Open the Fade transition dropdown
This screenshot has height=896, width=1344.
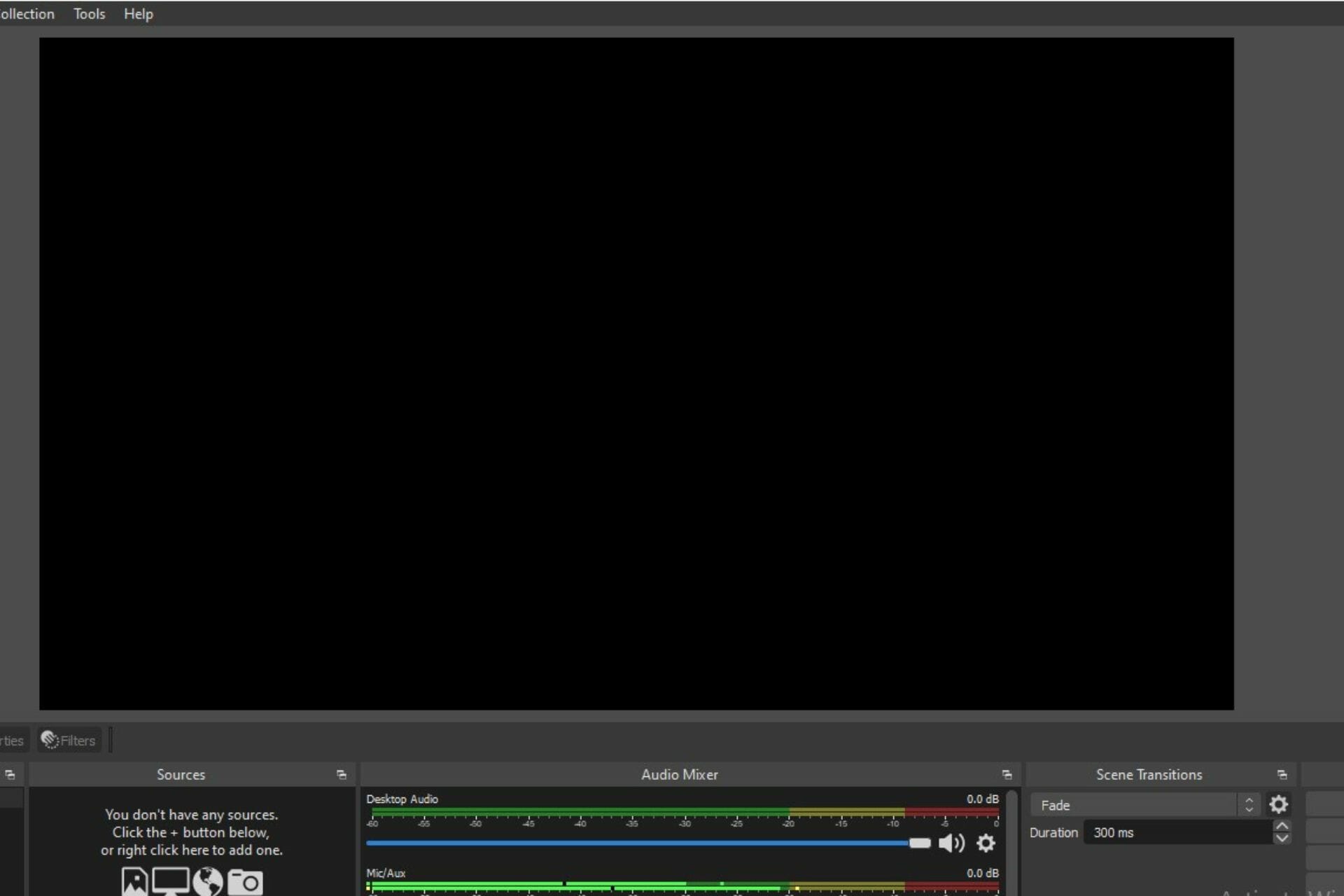[x=1145, y=805]
